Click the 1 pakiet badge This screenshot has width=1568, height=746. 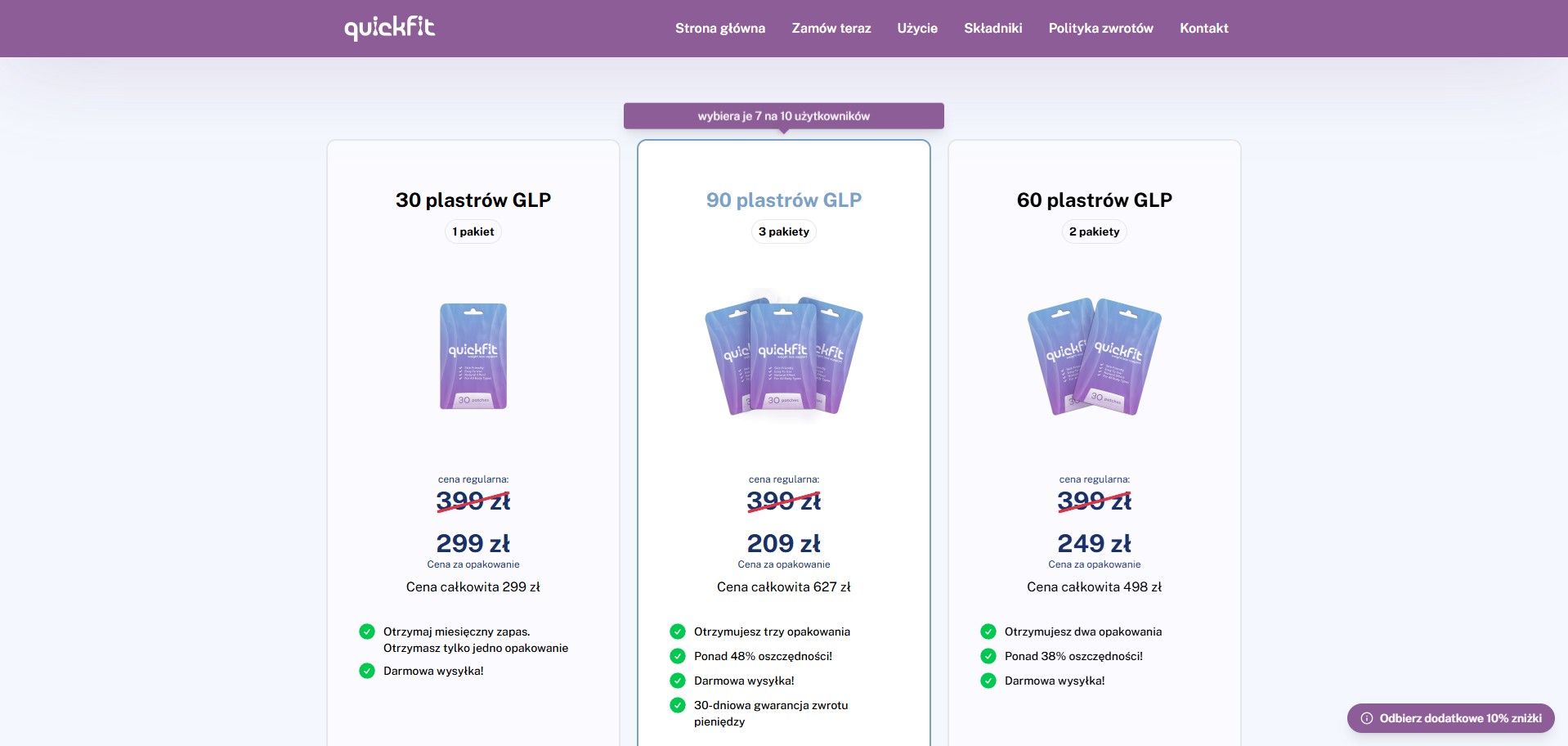pos(473,231)
